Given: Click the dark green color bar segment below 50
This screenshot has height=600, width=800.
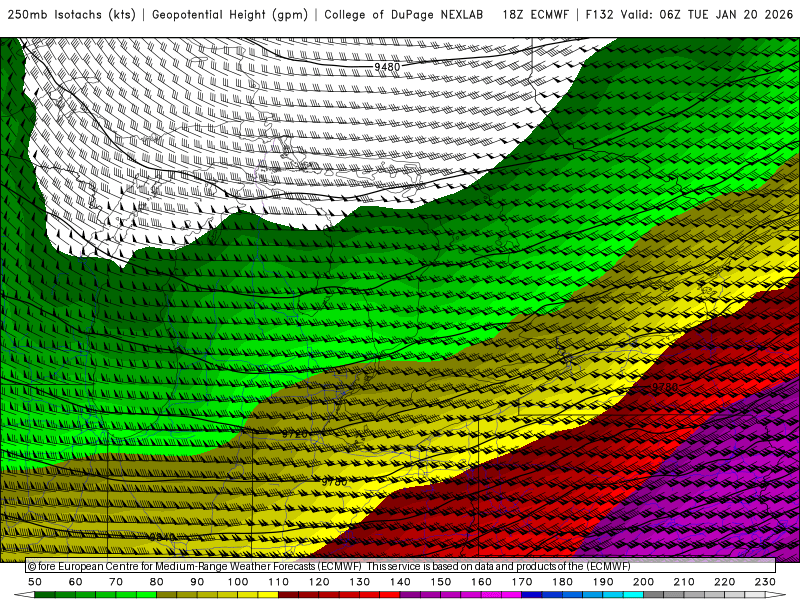Looking at the screenshot, I should click(x=45, y=595).
